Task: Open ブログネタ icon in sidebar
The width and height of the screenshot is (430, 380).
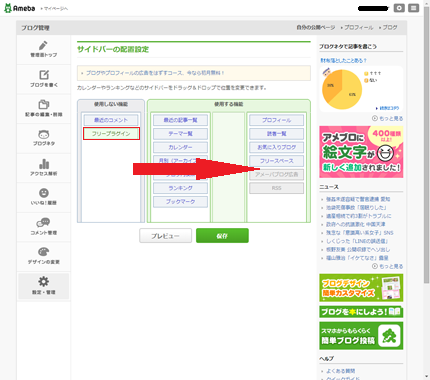Action: [x=43, y=134]
